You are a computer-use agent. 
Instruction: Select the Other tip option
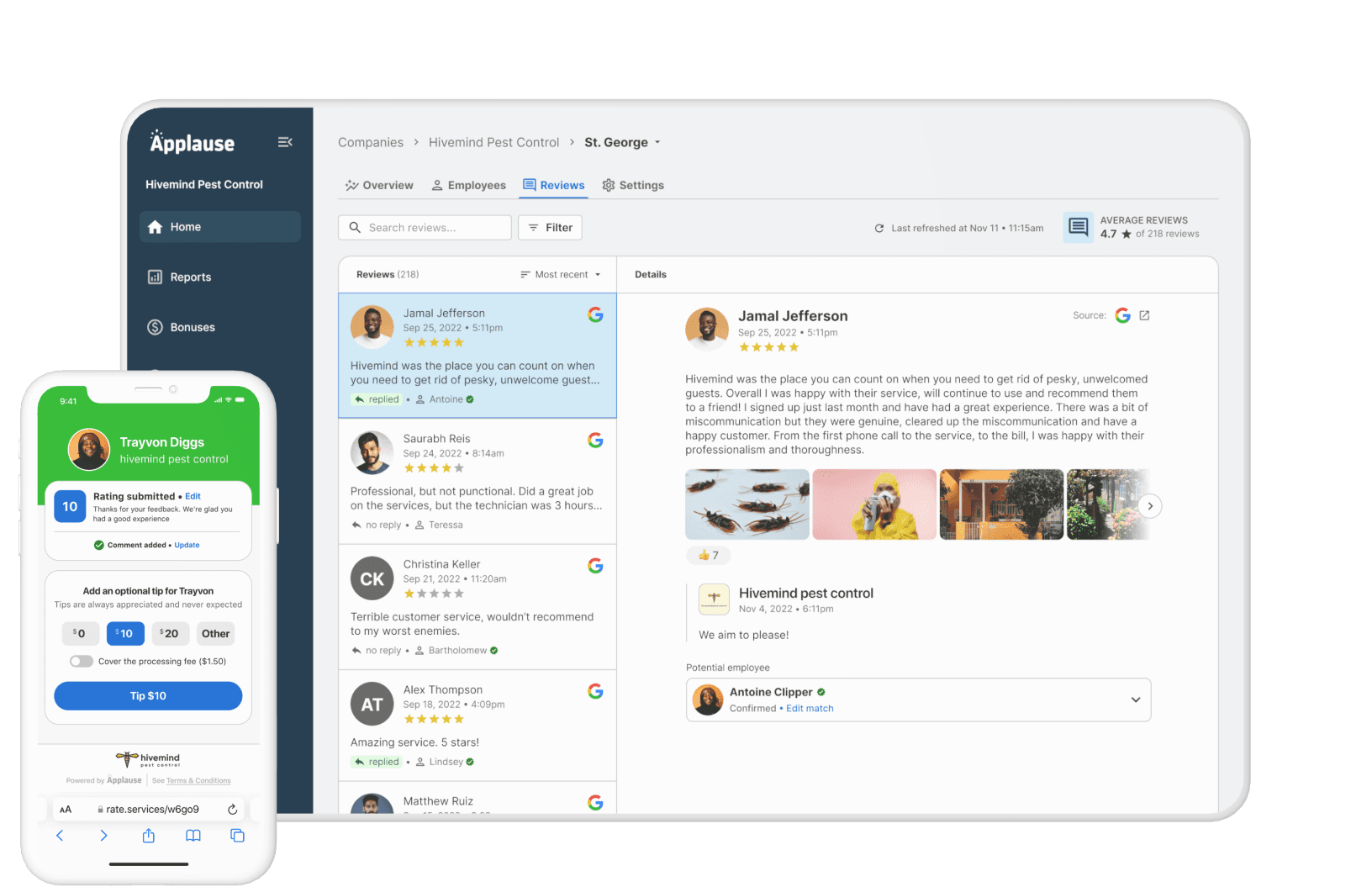tap(215, 633)
